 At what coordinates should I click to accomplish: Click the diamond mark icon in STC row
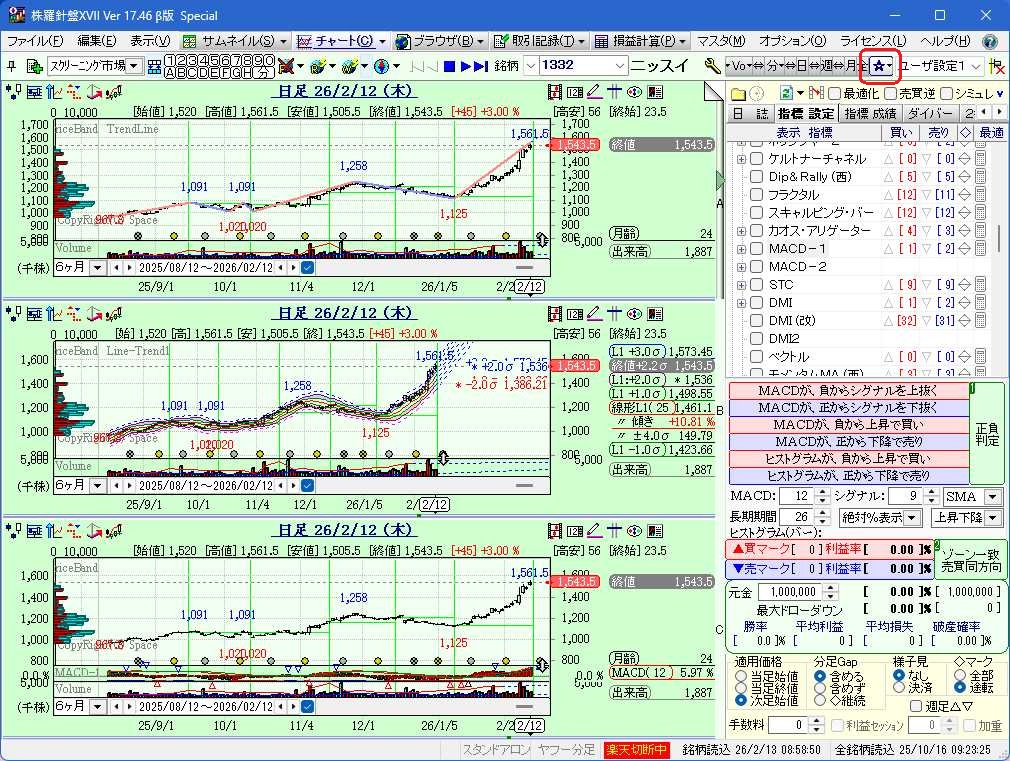pyautogui.click(x=965, y=285)
